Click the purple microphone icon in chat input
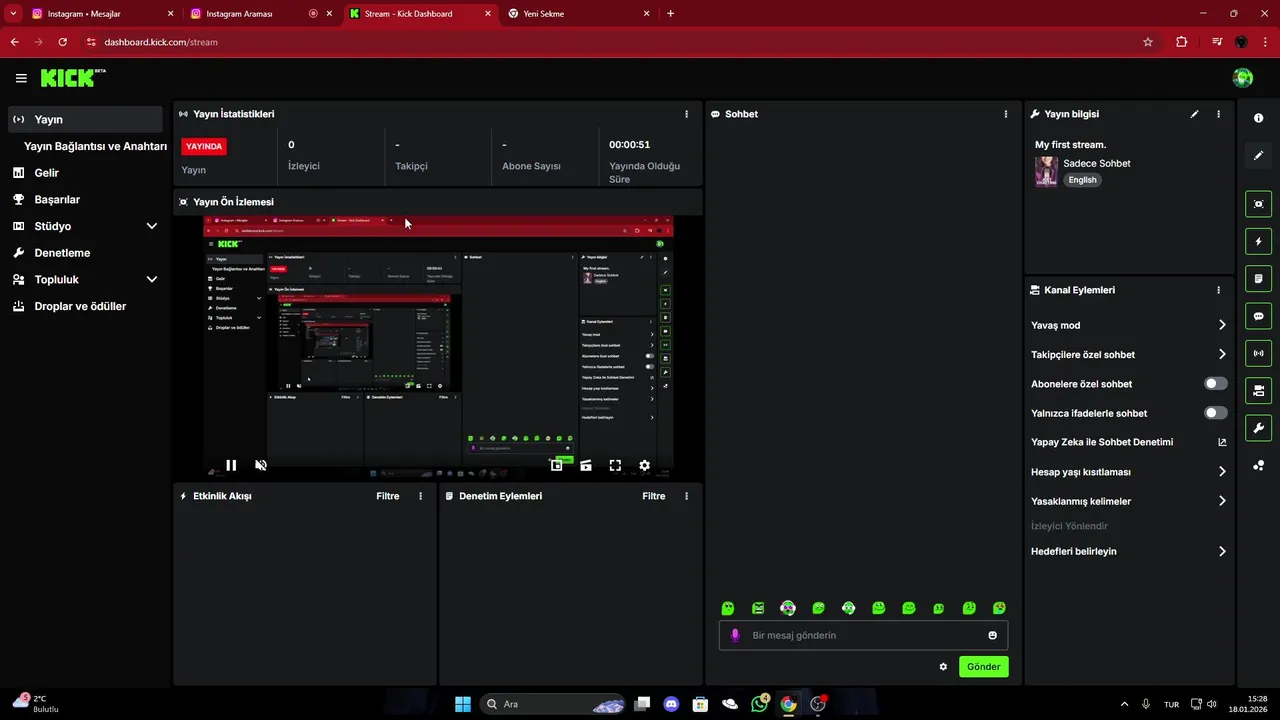 [736, 635]
